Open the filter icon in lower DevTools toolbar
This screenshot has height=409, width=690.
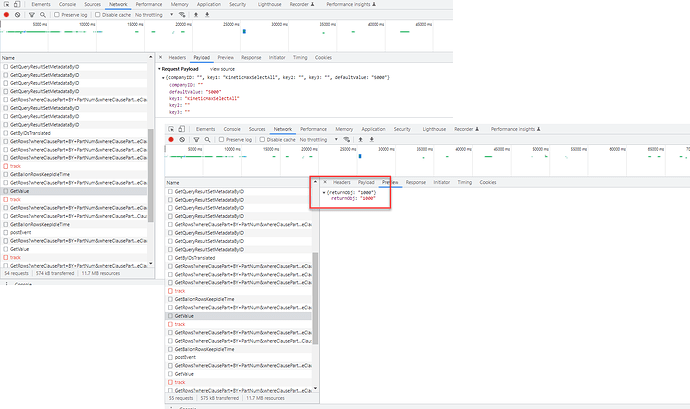pos(196,140)
